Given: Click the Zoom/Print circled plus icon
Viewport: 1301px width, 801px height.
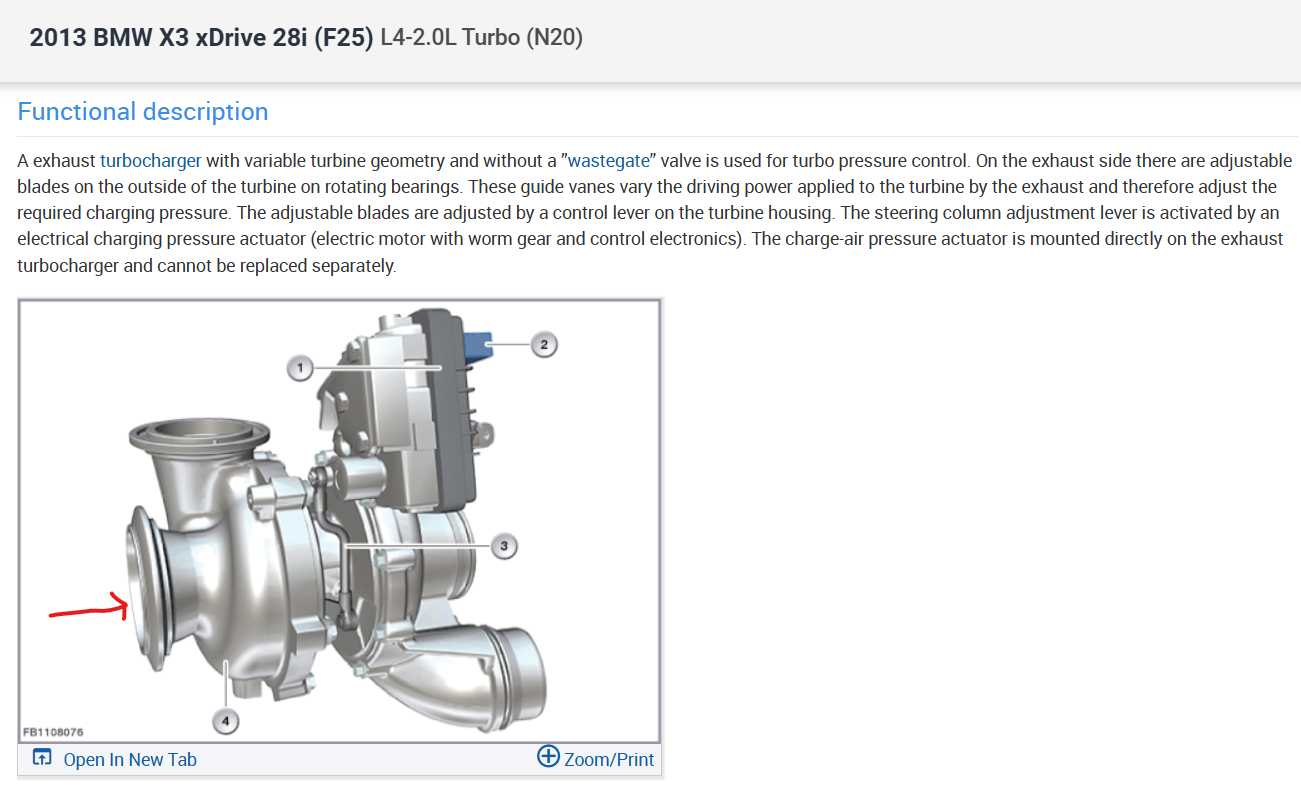Looking at the screenshot, I should pos(548,756).
